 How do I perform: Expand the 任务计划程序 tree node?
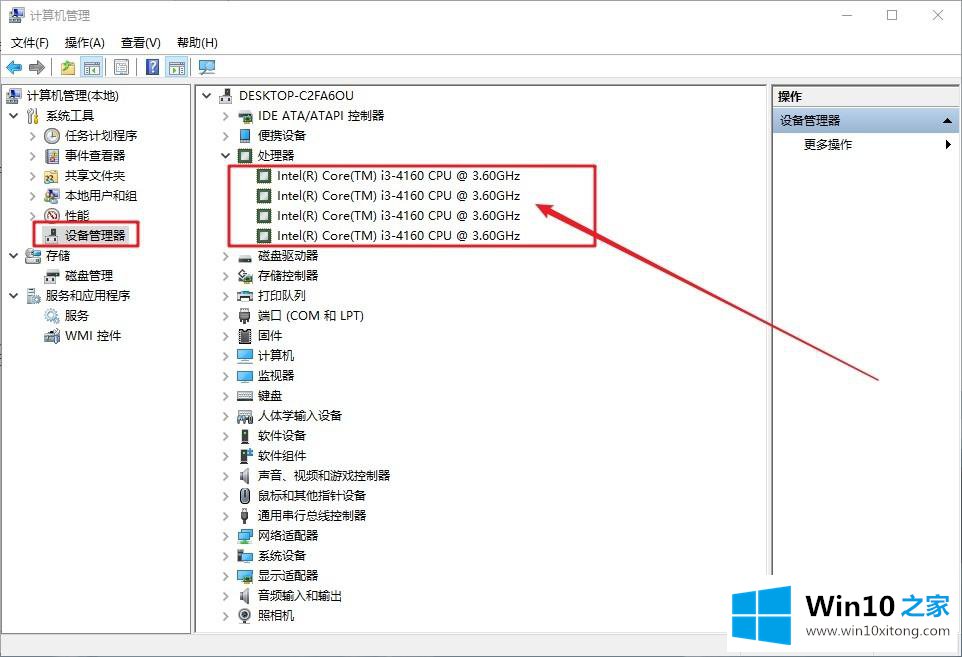pyautogui.click(x=33, y=136)
